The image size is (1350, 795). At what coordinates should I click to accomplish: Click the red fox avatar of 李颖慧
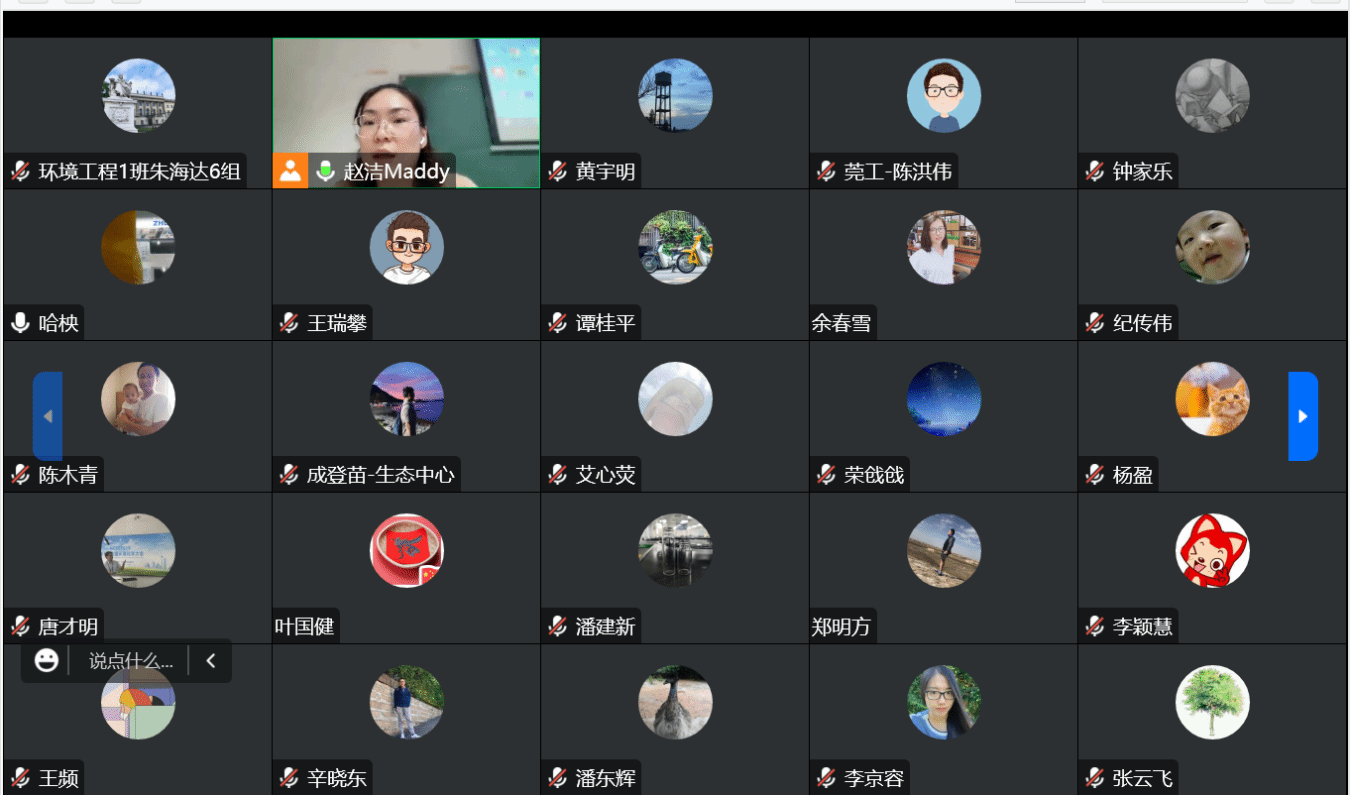(x=1212, y=551)
